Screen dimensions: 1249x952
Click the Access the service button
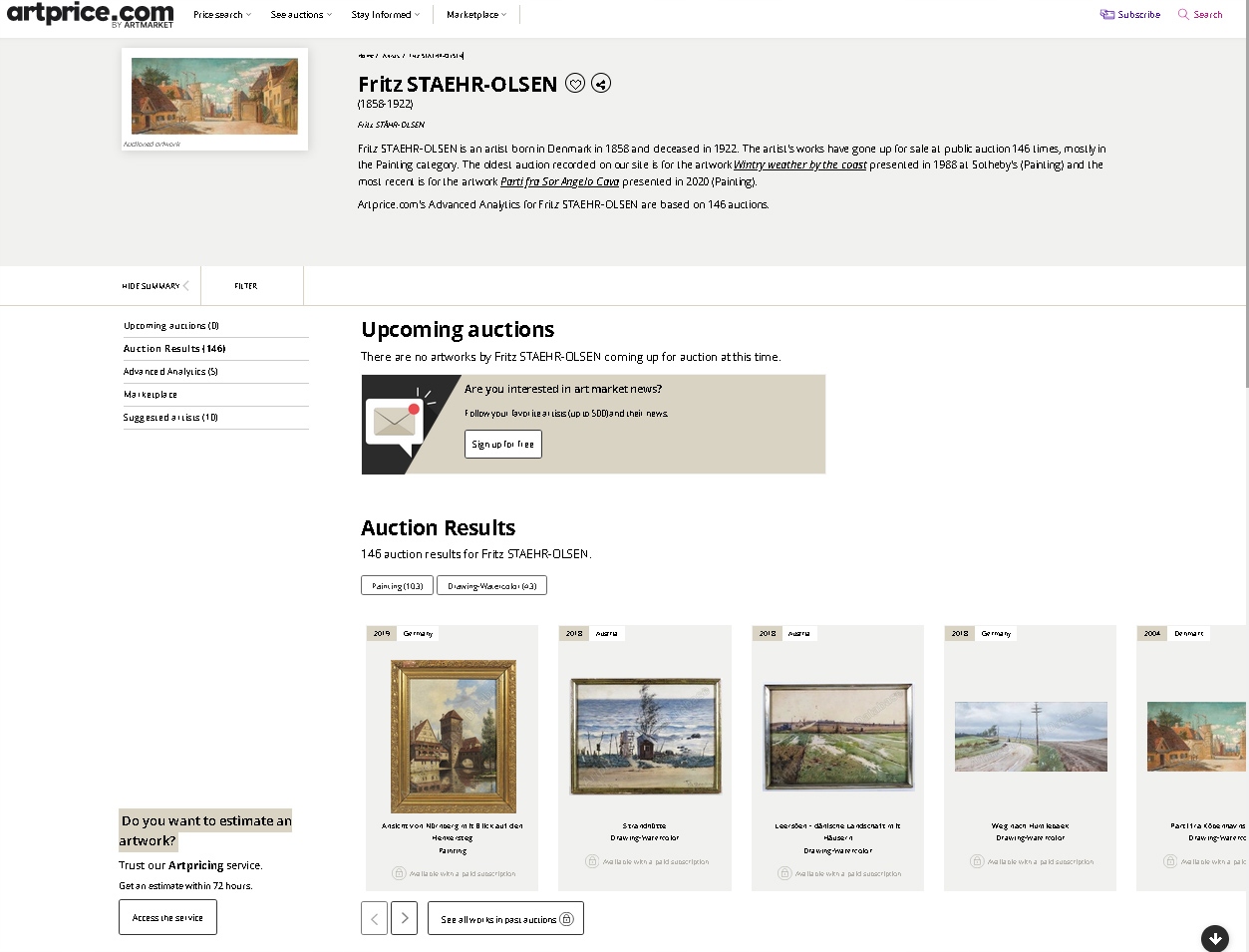(x=167, y=917)
